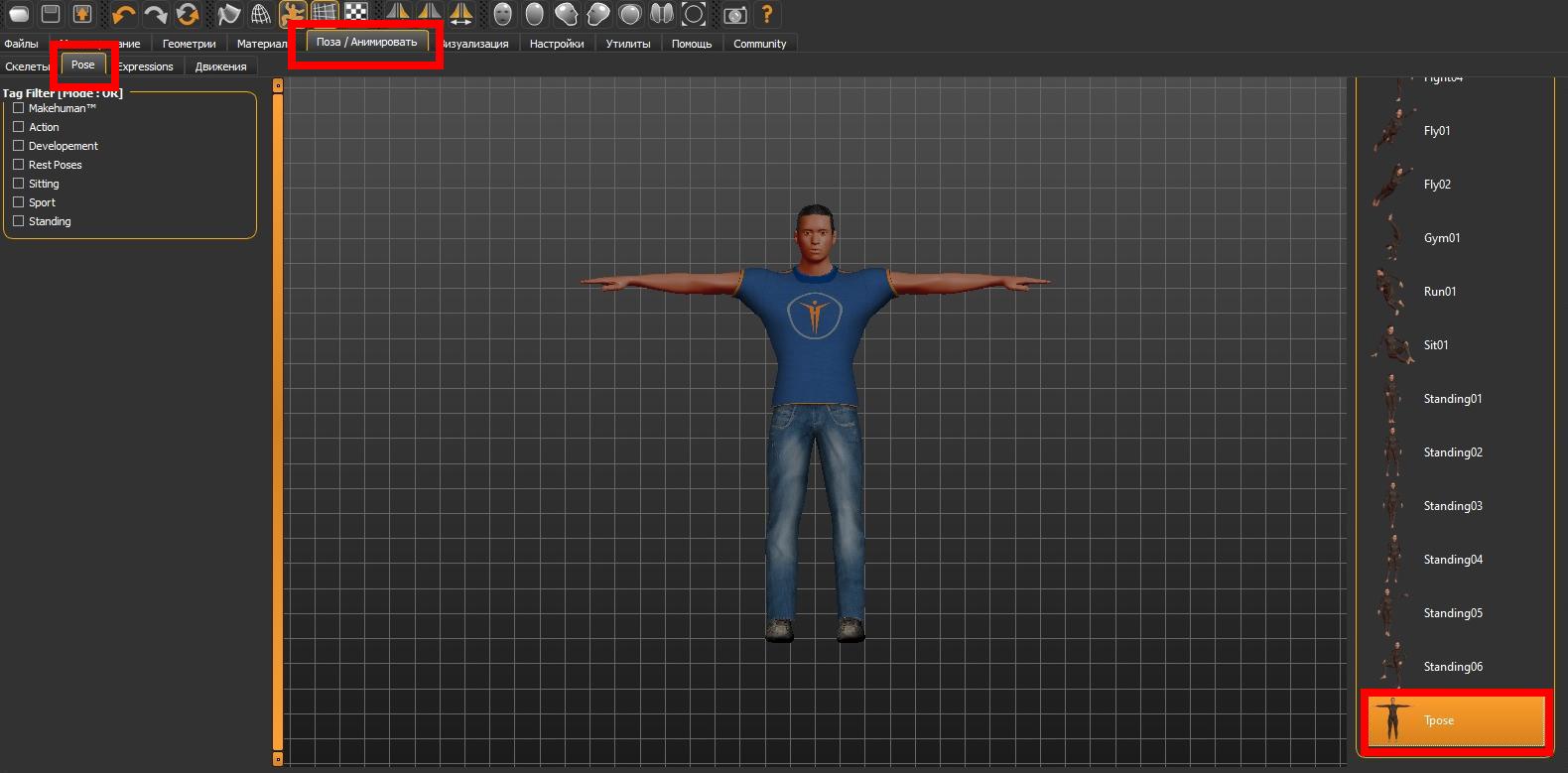Select the Pose sub-tab

[x=83, y=64]
